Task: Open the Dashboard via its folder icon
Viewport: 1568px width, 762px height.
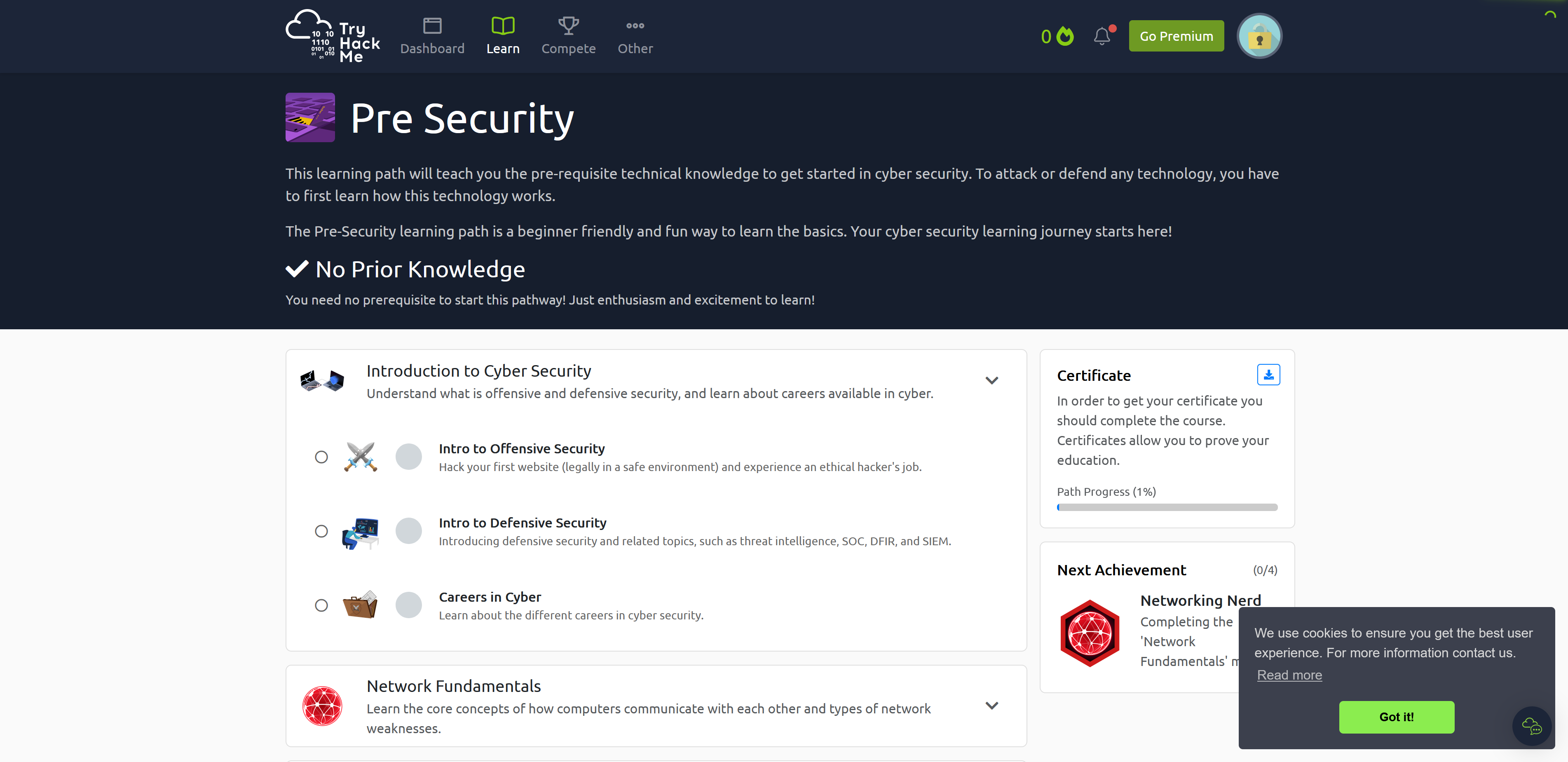Action: tap(432, 26)
